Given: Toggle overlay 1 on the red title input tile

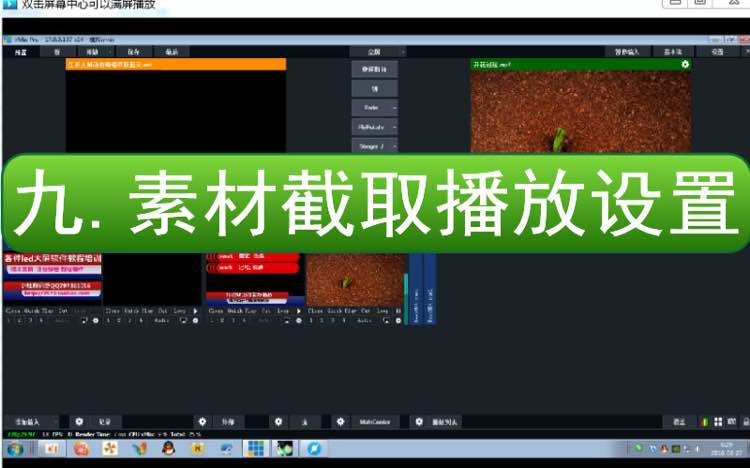Looking at the screenshot, I should pyautogui.click(x=9, y=321).
